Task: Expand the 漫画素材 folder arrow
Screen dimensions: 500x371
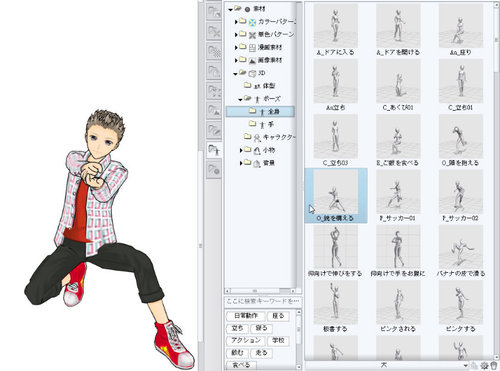Action: tap(236, 48)
